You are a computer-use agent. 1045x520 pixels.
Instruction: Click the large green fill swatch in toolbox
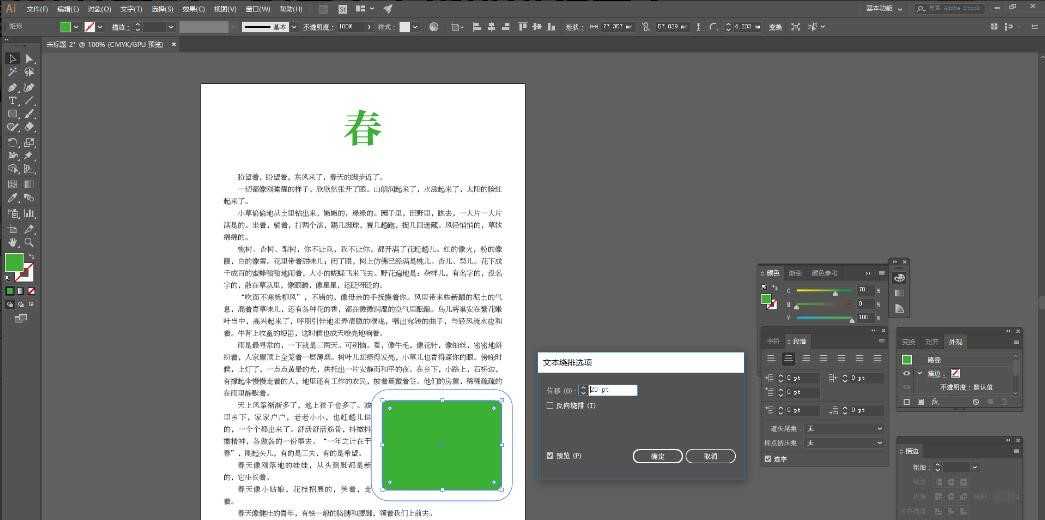pos(14,262)
